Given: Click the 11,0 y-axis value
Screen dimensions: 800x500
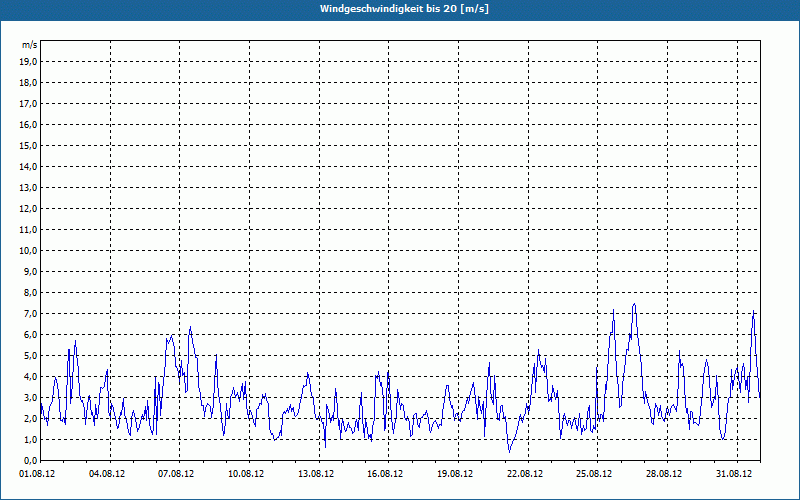Looking at the screenshot, I should (x=28, y=230).
